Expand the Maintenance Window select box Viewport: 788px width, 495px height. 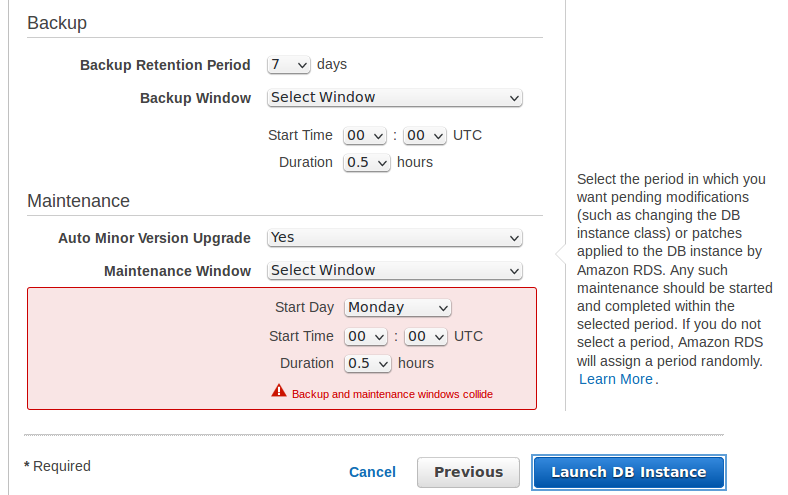395,270
